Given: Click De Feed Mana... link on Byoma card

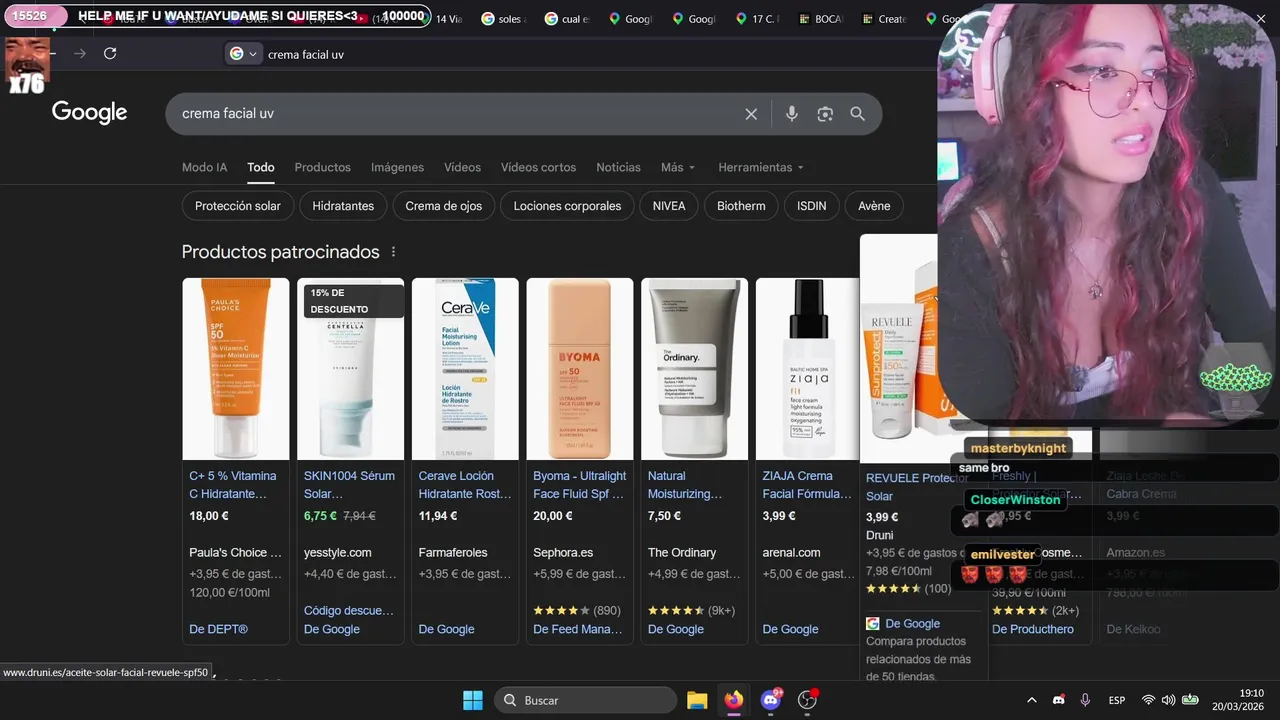Looking at the screenshot, I should 578,629.
